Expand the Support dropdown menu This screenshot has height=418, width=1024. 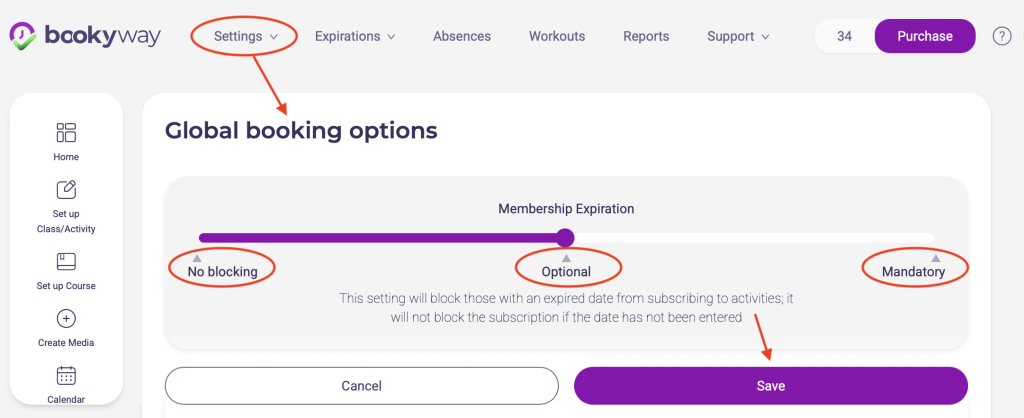pyautogui.click(x=738, y=36)
